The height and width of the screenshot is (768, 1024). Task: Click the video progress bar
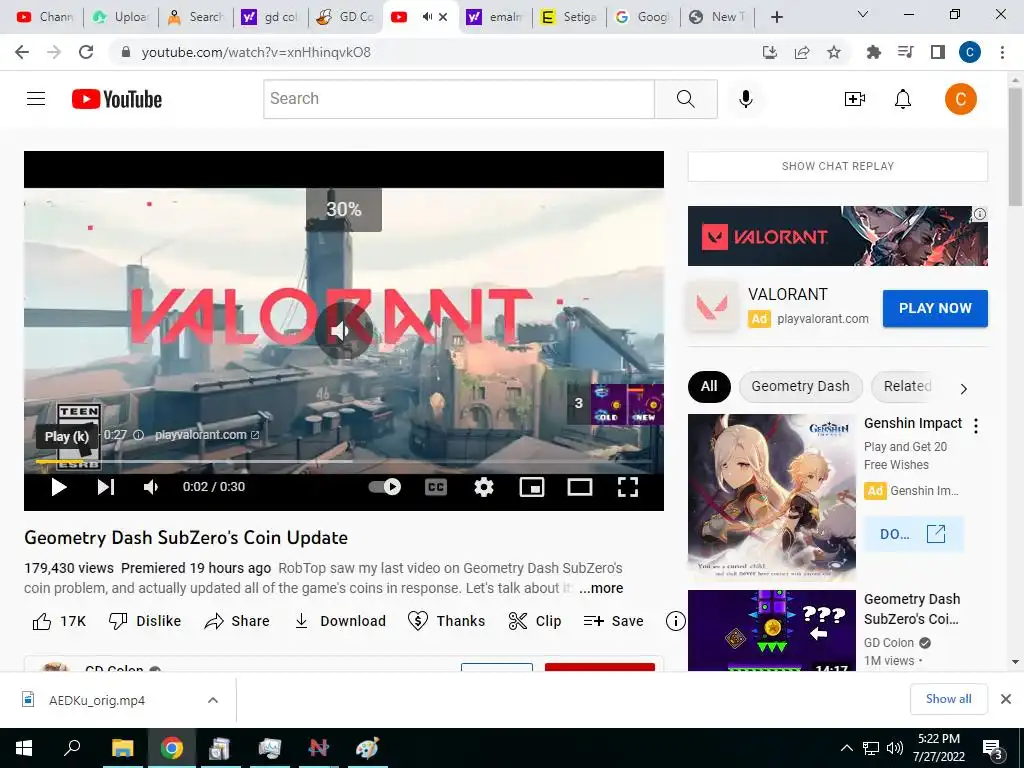[x=344, y=462]
